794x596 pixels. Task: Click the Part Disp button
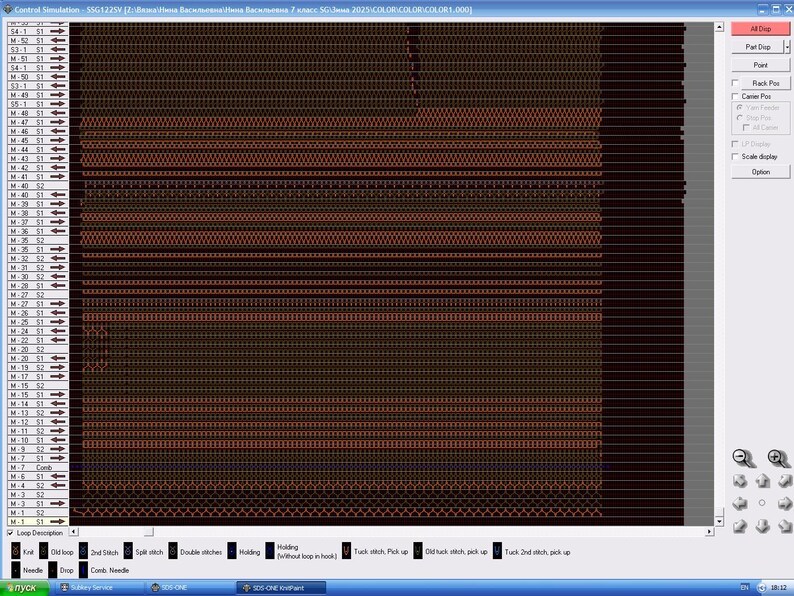(758, 47)
